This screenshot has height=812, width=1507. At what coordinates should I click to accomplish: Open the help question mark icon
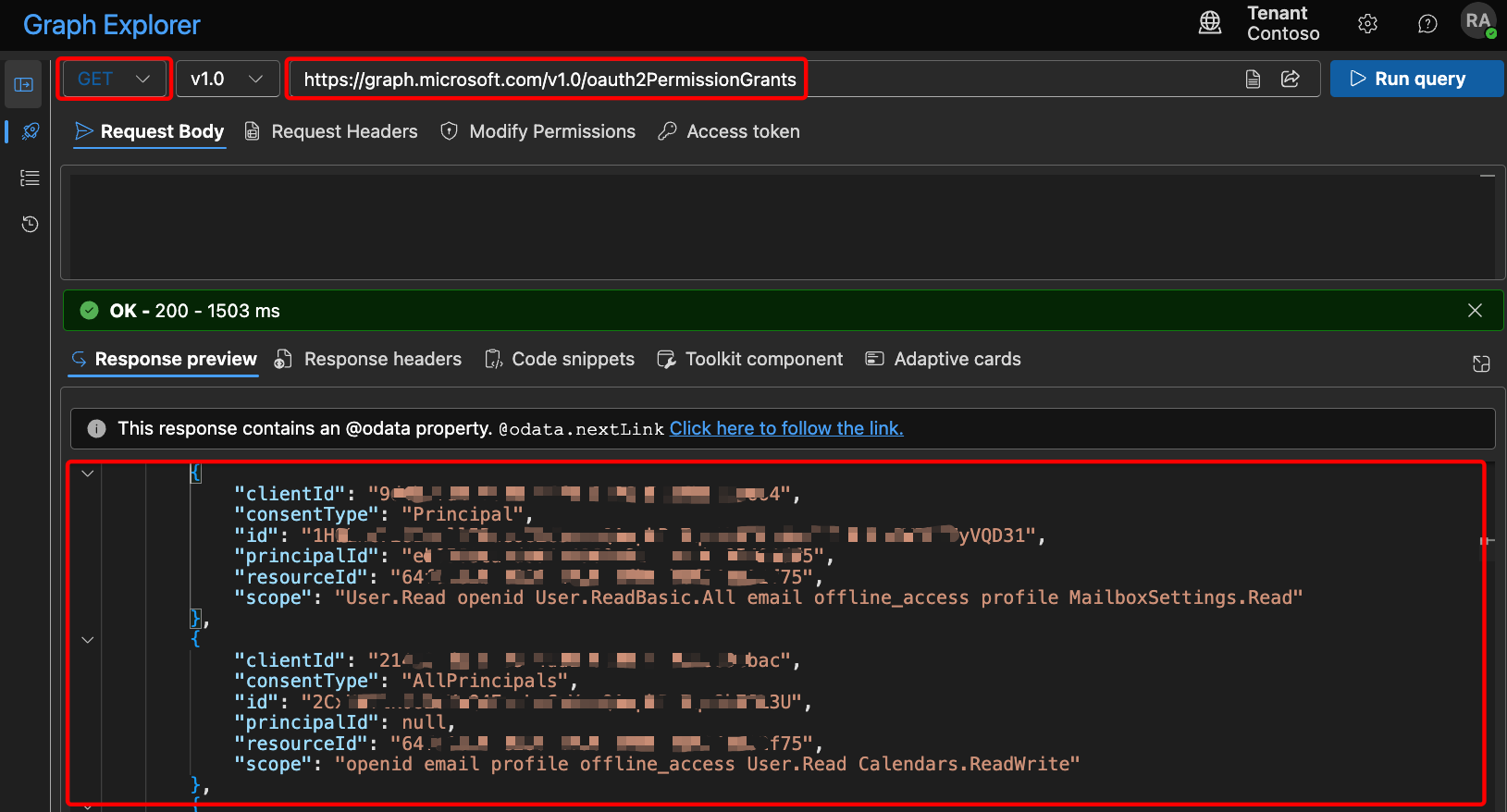pos(1427,24)
